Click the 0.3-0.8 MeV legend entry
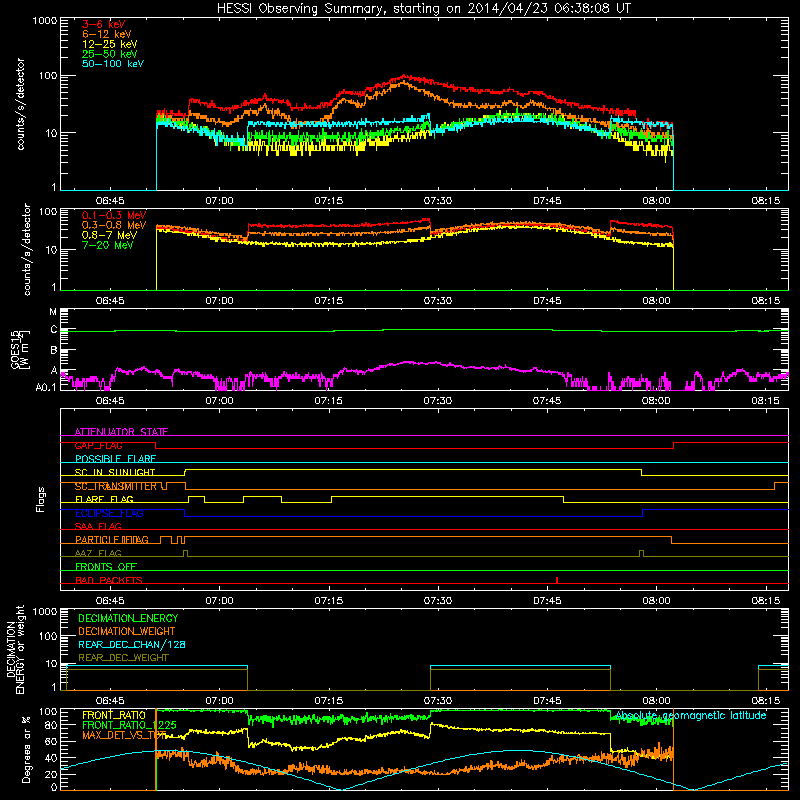This screenshot has height=800, width=800. point(114,225)
